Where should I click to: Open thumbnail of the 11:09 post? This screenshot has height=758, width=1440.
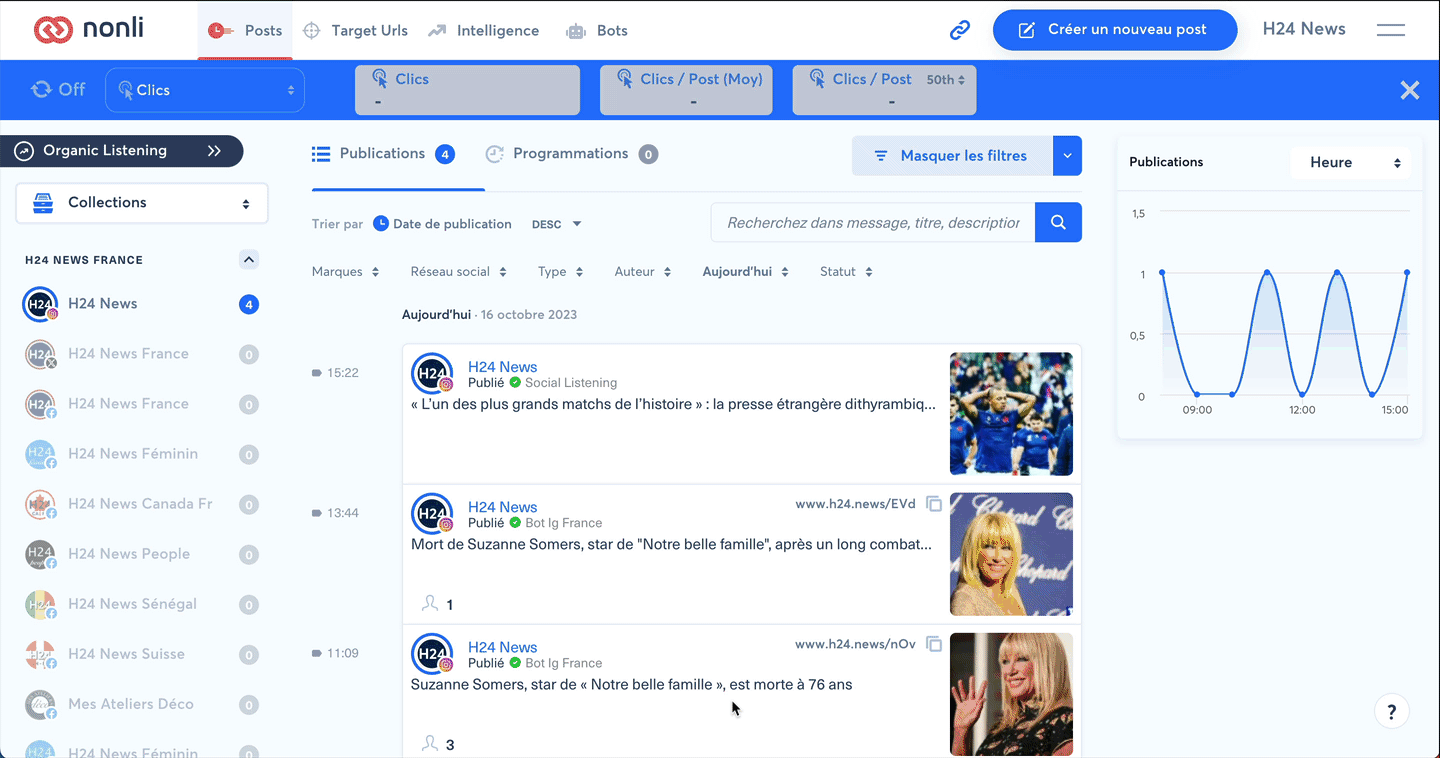click(1011, 694)
